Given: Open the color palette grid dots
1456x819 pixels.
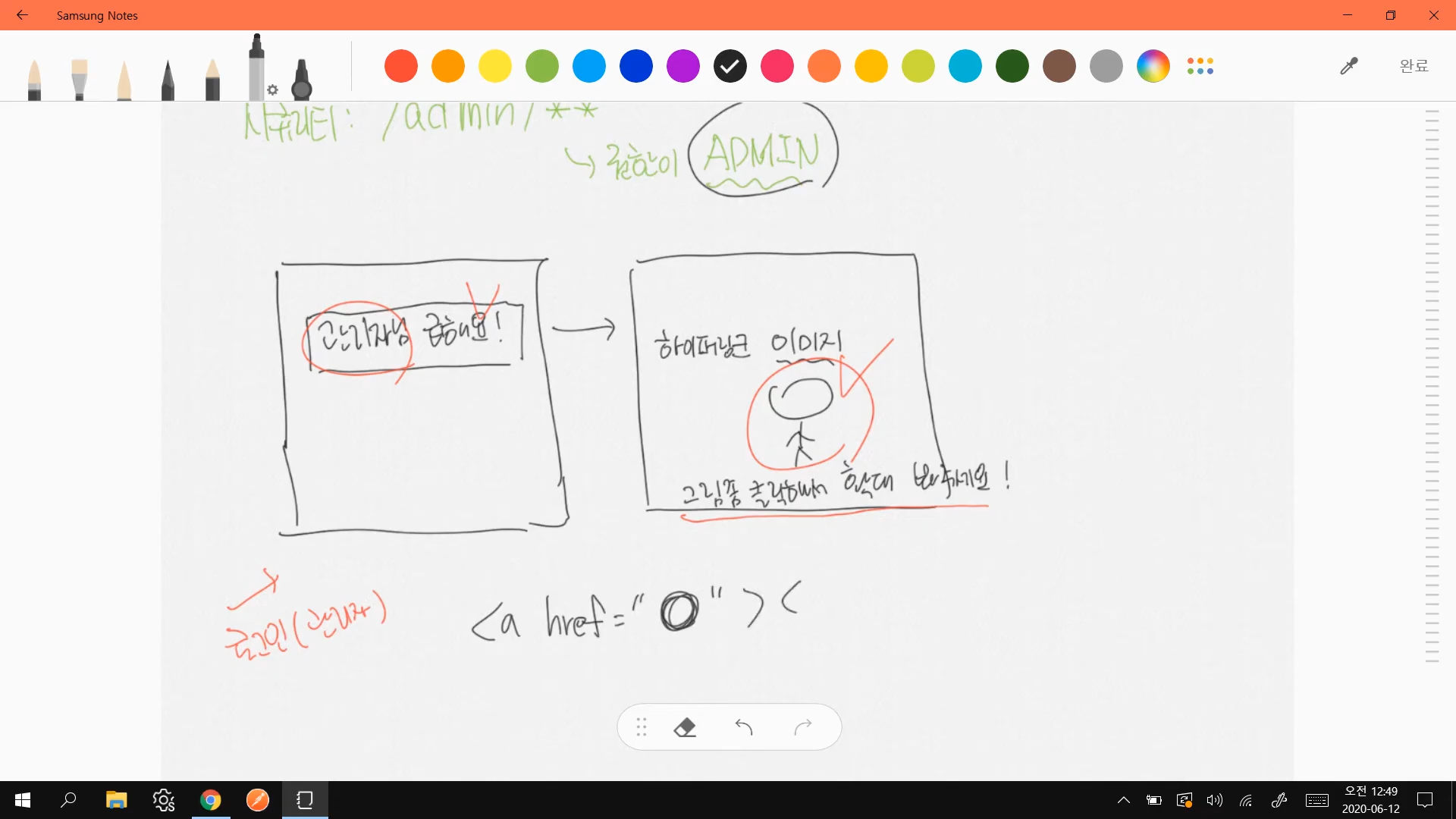Looking at the screenshot, I should 1200,66.
